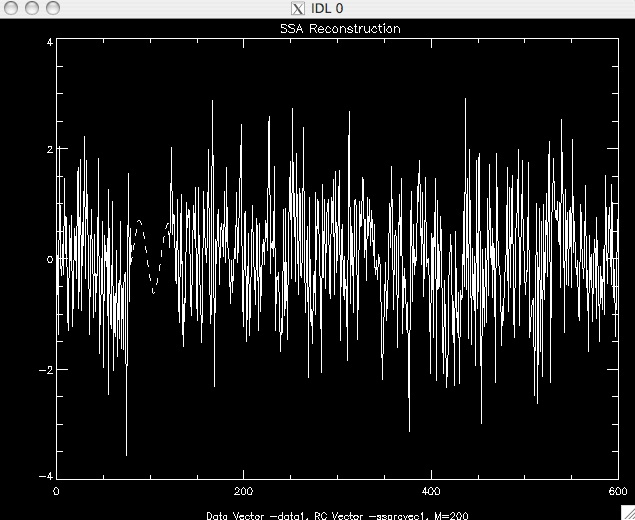The height and width of the screenshot is (520, 635).
Task: Zoom the IDL 0 window
Action: click(52, 8)
